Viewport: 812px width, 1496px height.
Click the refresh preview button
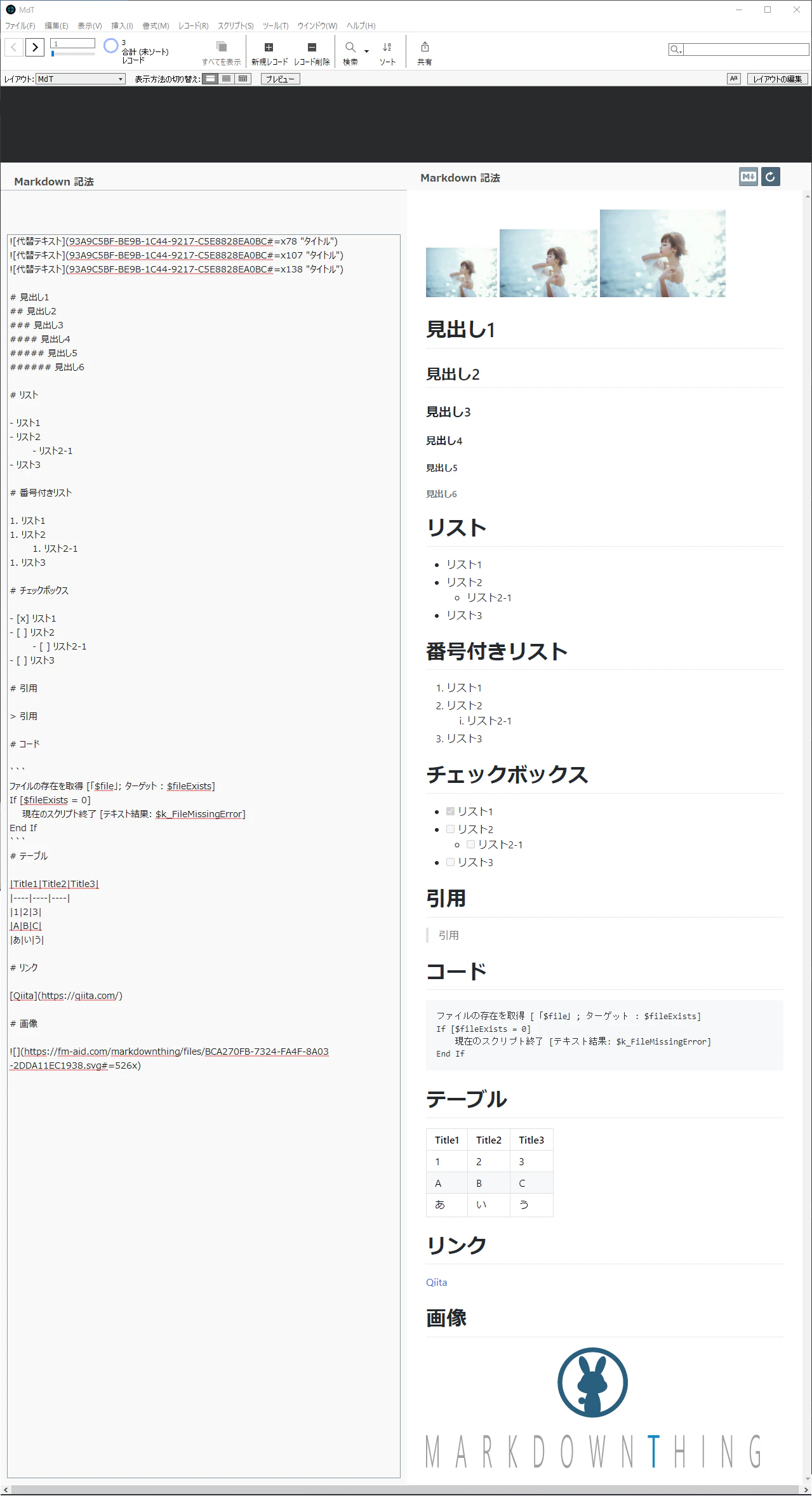click(x=771, y=177)
